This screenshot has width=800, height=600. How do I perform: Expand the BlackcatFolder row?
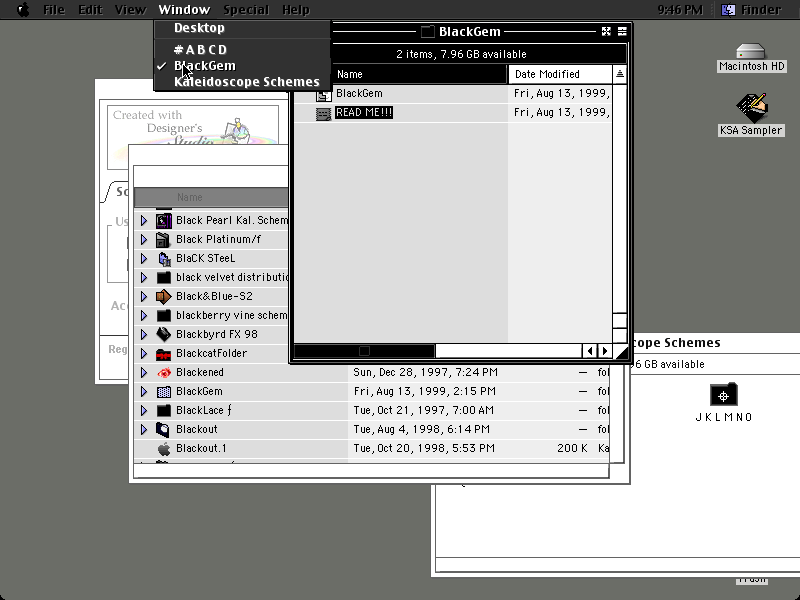click(x=144, y=354)
